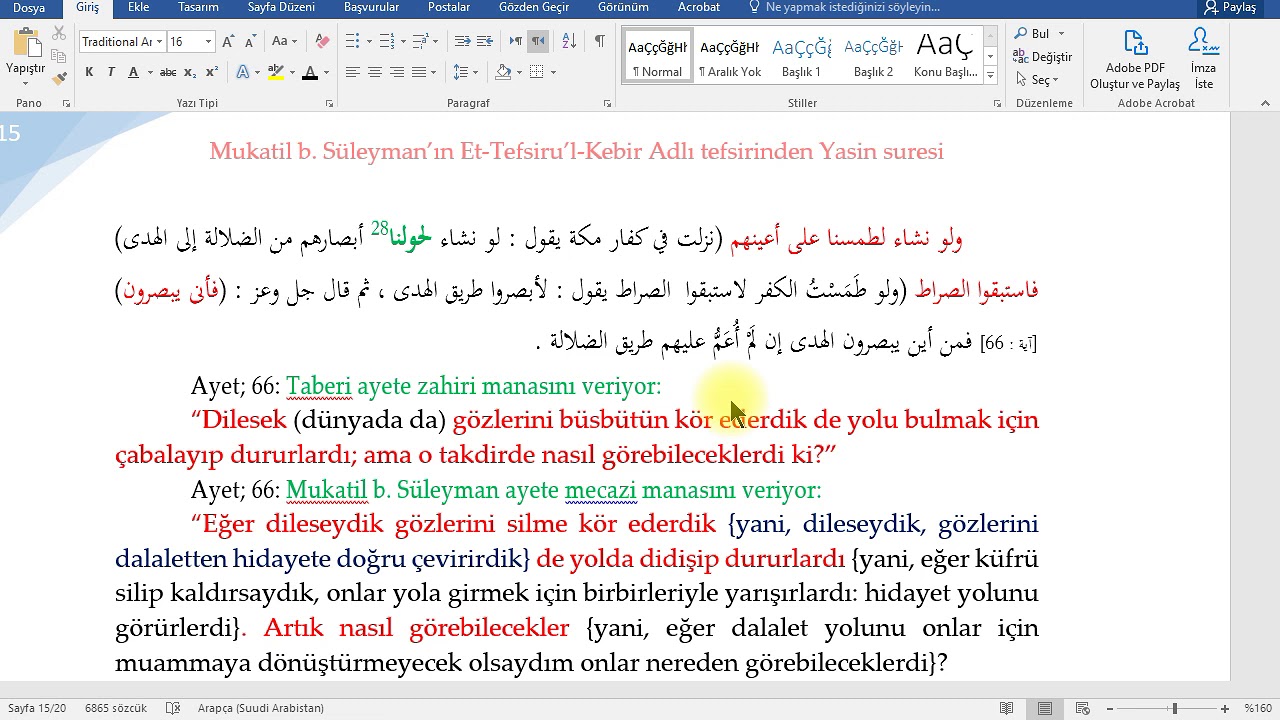Decrease font size with the smaller A icon

(x=249, y=42)
